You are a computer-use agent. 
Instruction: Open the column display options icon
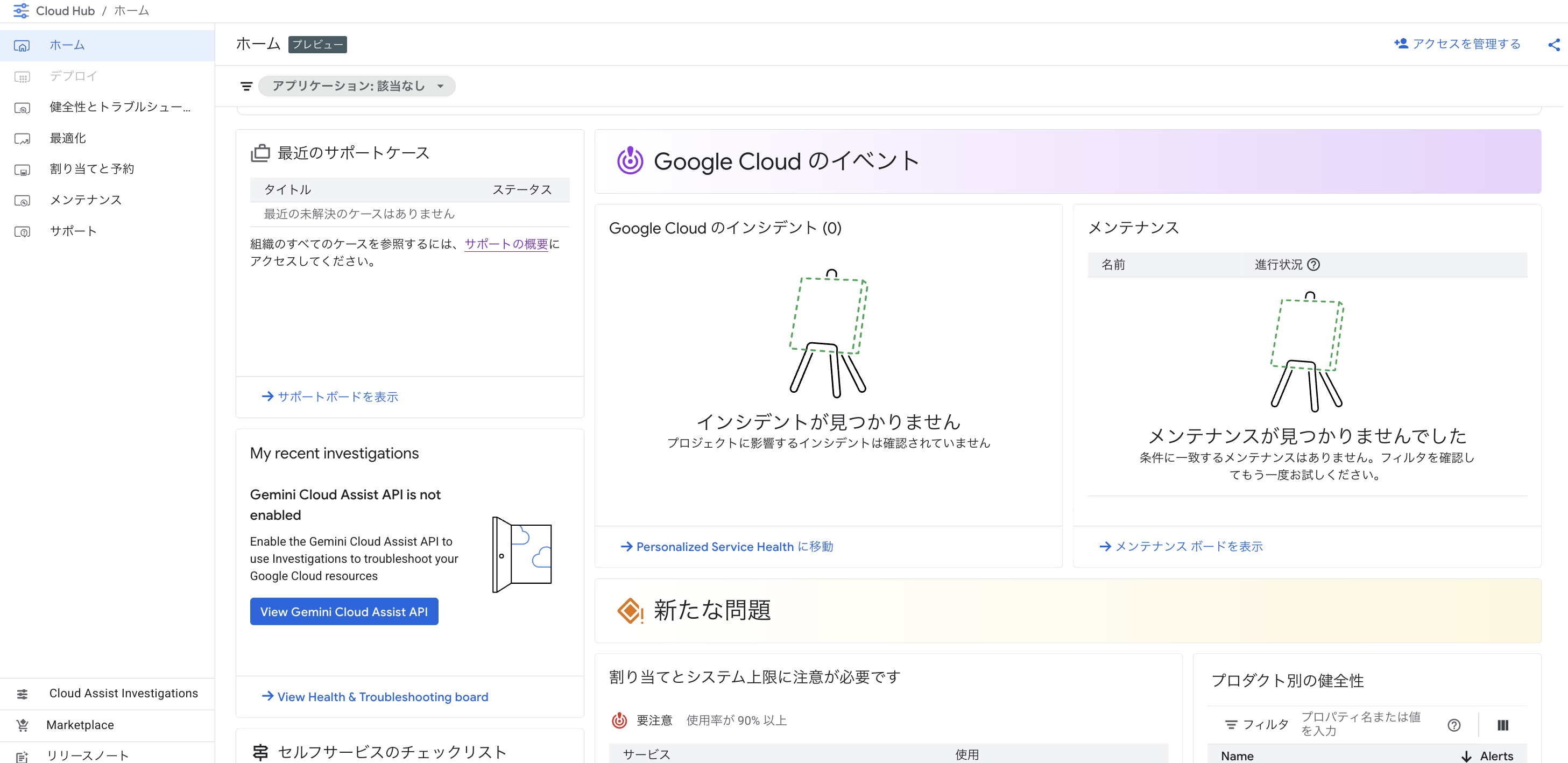(x=1502, y=725)
